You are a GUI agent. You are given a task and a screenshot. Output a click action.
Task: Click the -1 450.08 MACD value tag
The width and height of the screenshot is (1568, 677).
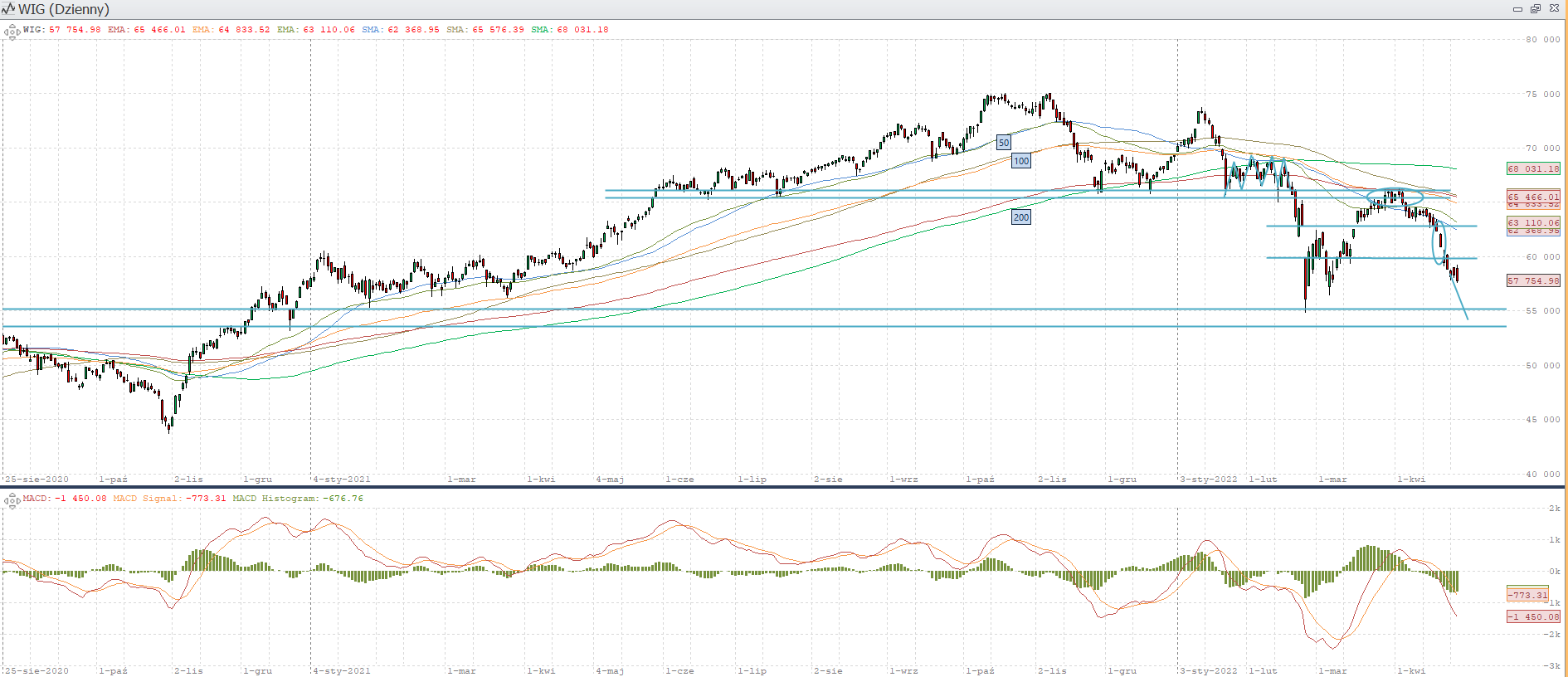click(x=1533, y=616)
